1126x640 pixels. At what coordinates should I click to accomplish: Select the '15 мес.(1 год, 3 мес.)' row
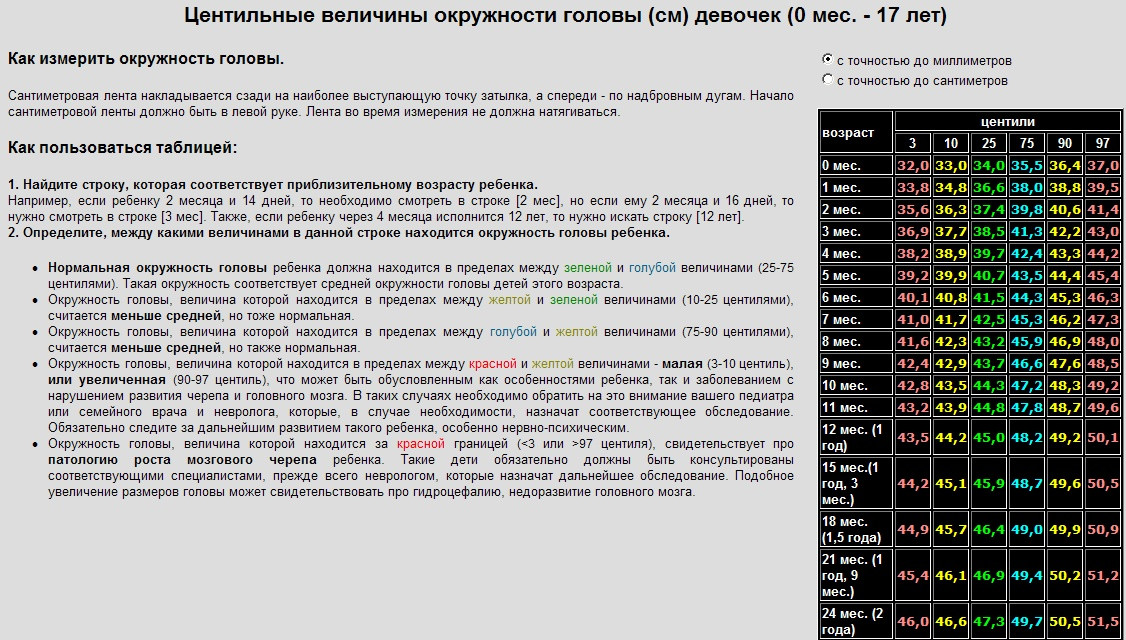(x=971, y=484)
